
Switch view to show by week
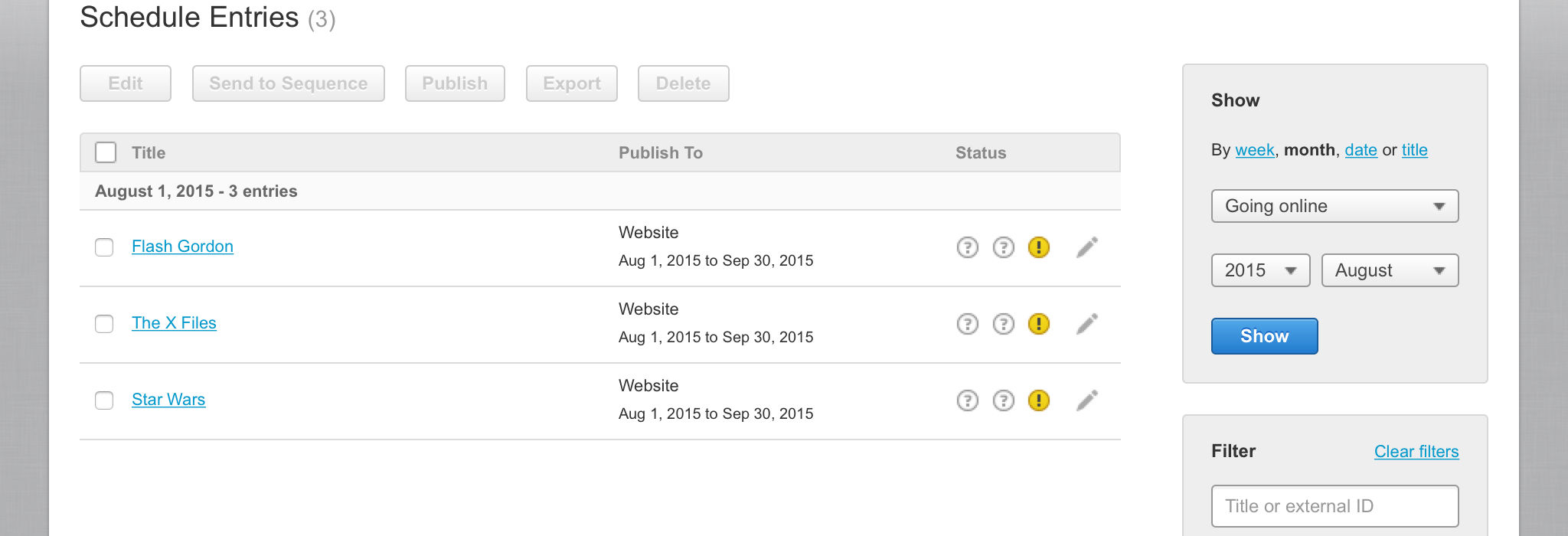(x=1254, y=150)
